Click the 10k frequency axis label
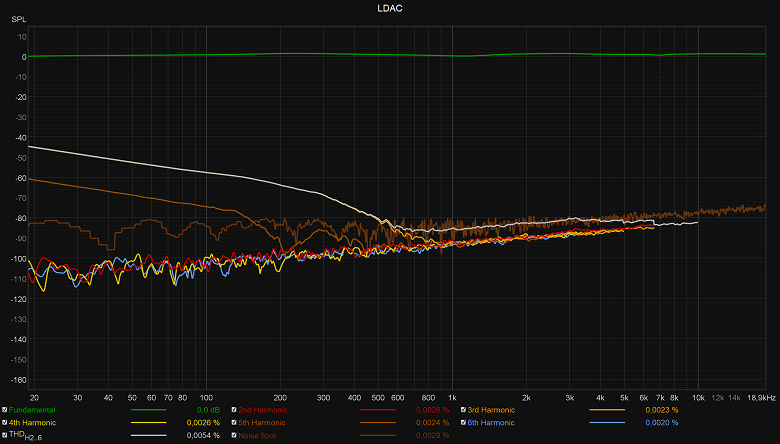Image resolution: width=780 pixels, height=444 pixels. (698, 398)
